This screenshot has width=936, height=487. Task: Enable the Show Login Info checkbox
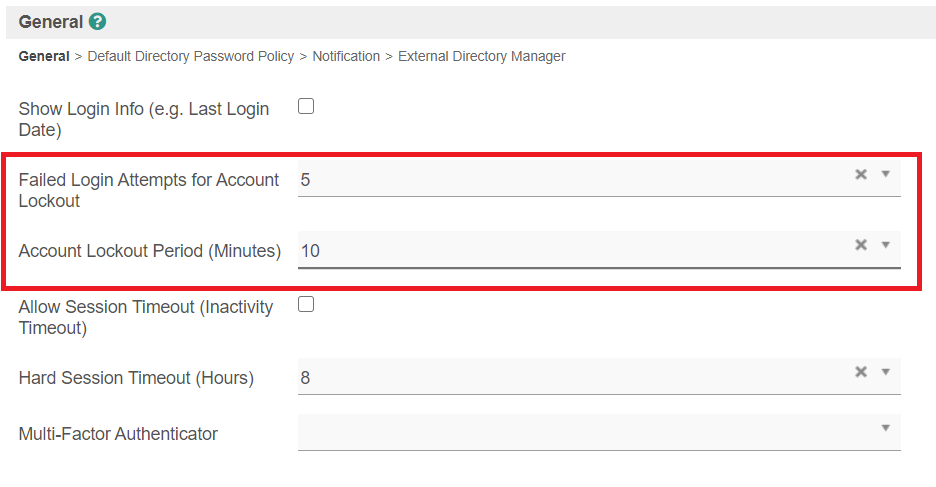click(306, 106)
